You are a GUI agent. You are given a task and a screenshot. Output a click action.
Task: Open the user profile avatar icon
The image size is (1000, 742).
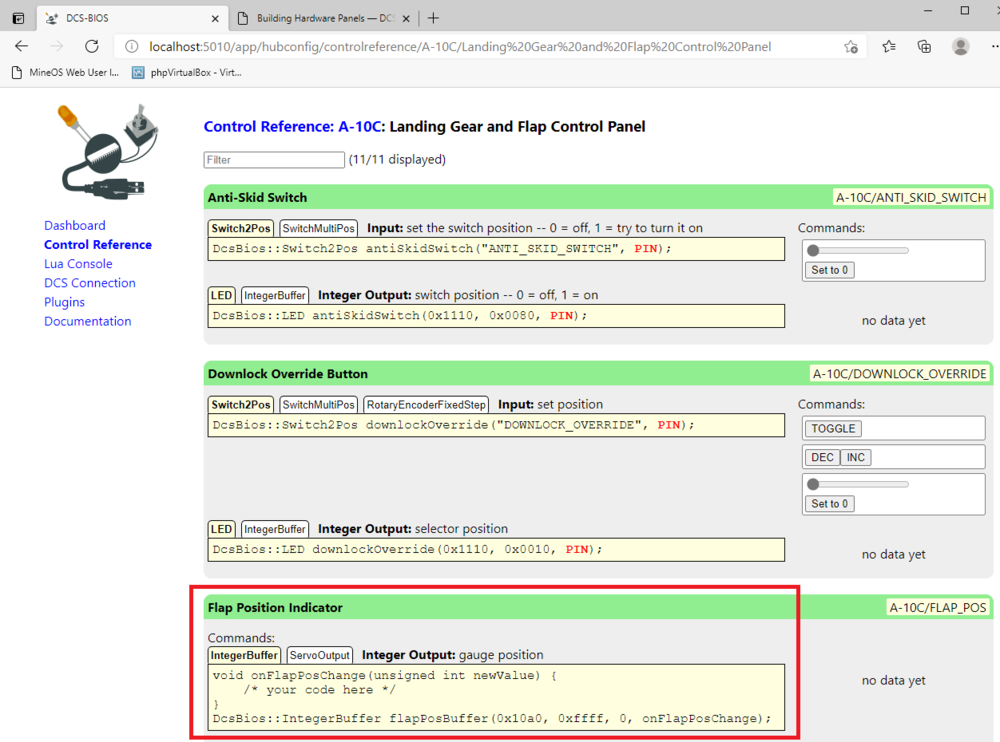point(960,46)
